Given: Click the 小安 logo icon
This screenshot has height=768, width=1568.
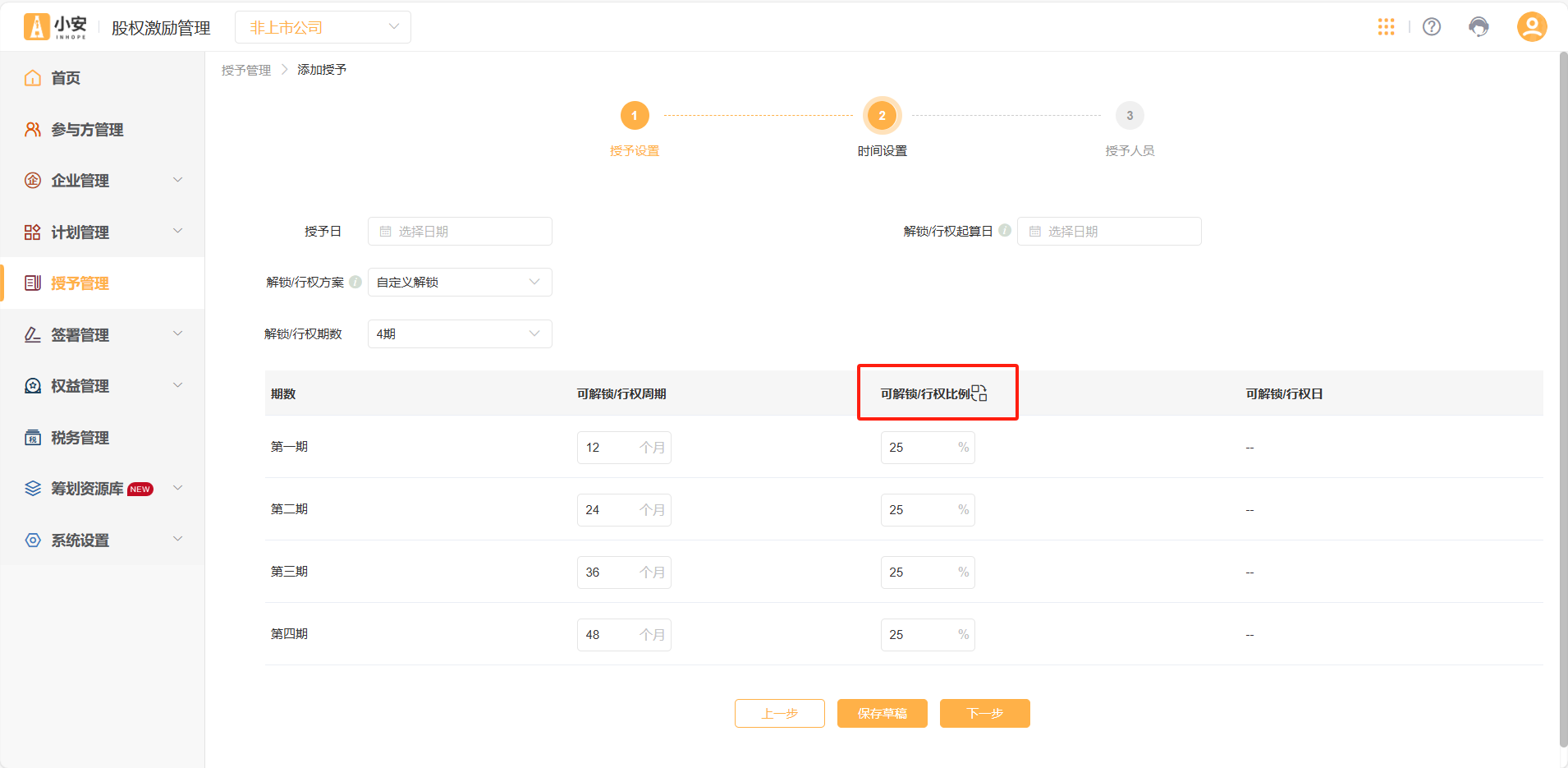Looking at the screenshot, I should (36, 27).
